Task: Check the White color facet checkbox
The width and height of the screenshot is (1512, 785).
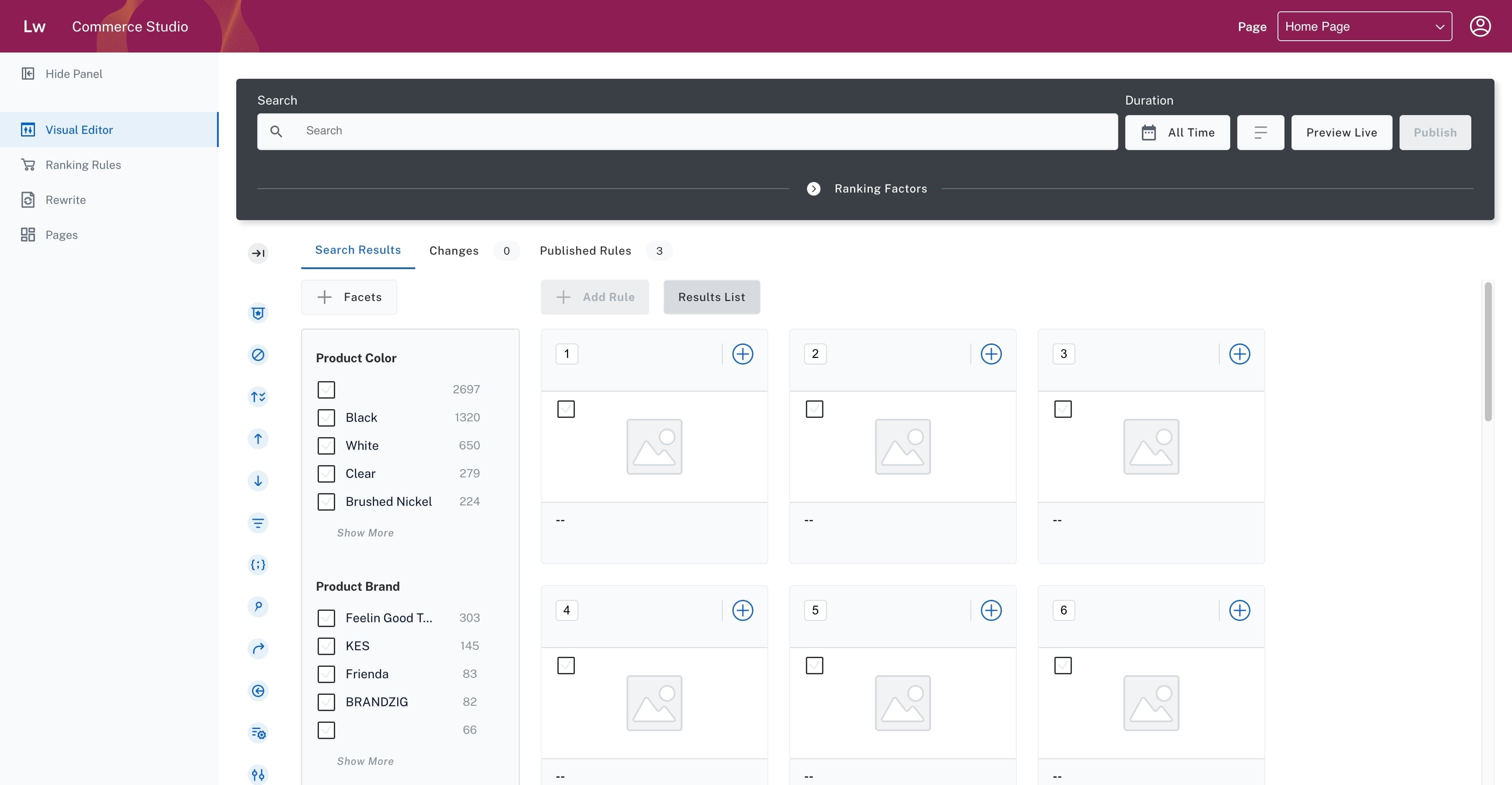Action: (326, 445)
